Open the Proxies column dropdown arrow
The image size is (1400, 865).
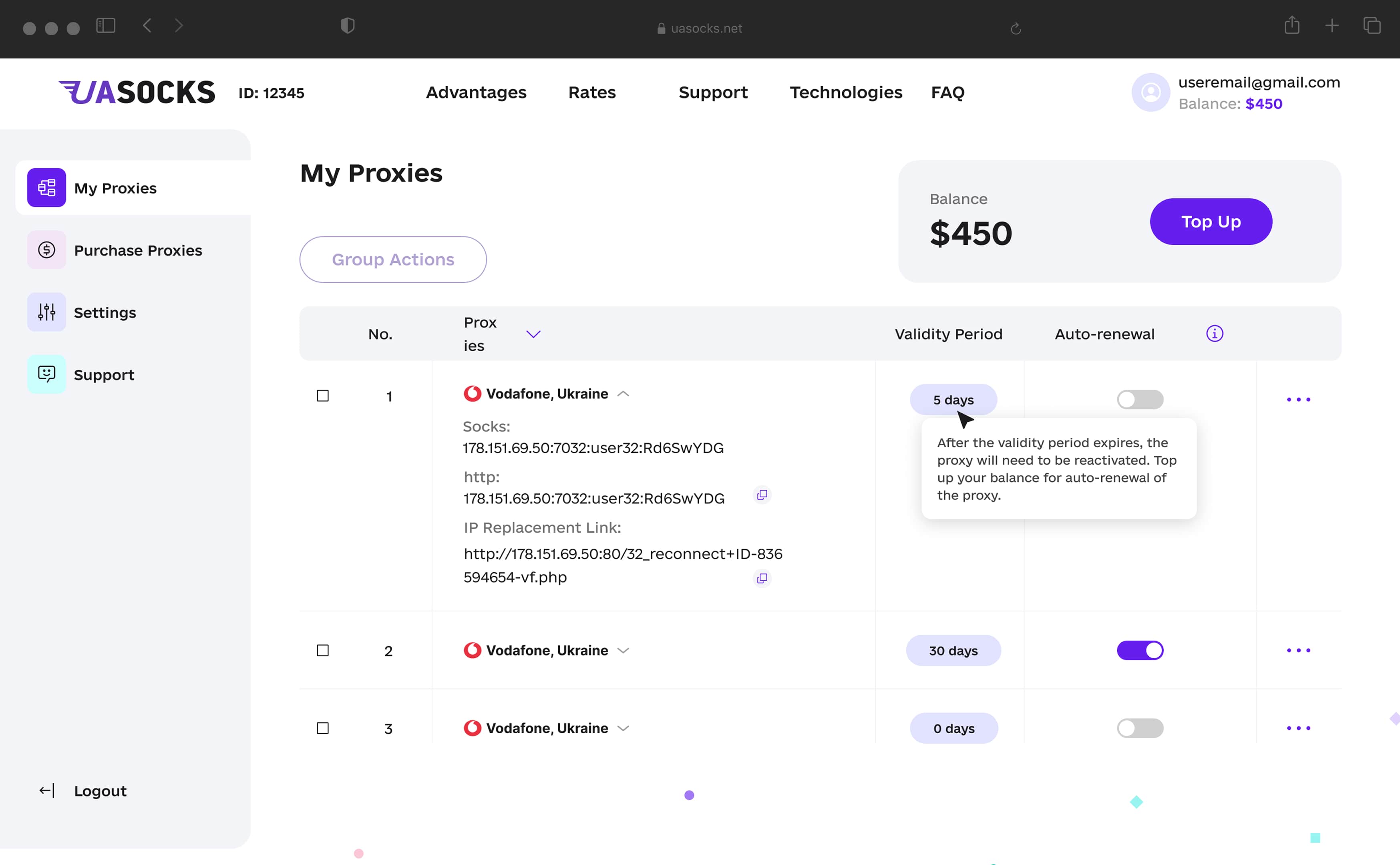coord(533,334)
